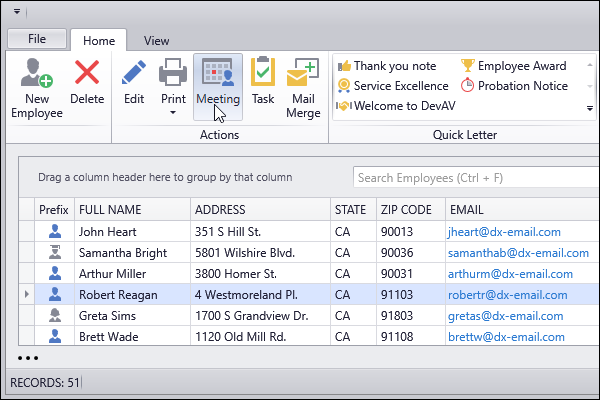Expand the Print dropdown arrow
The width and height of the screenshot is (600, 400).
click(x=174, y=113)
